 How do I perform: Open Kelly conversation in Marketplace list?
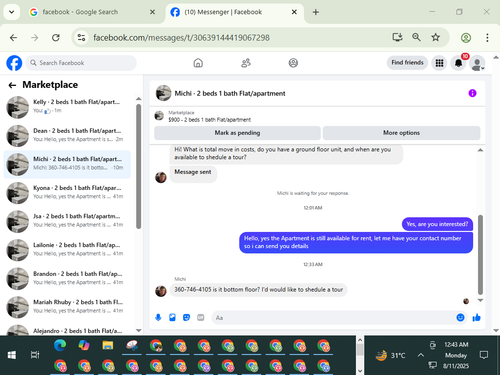tap(67, 107)
